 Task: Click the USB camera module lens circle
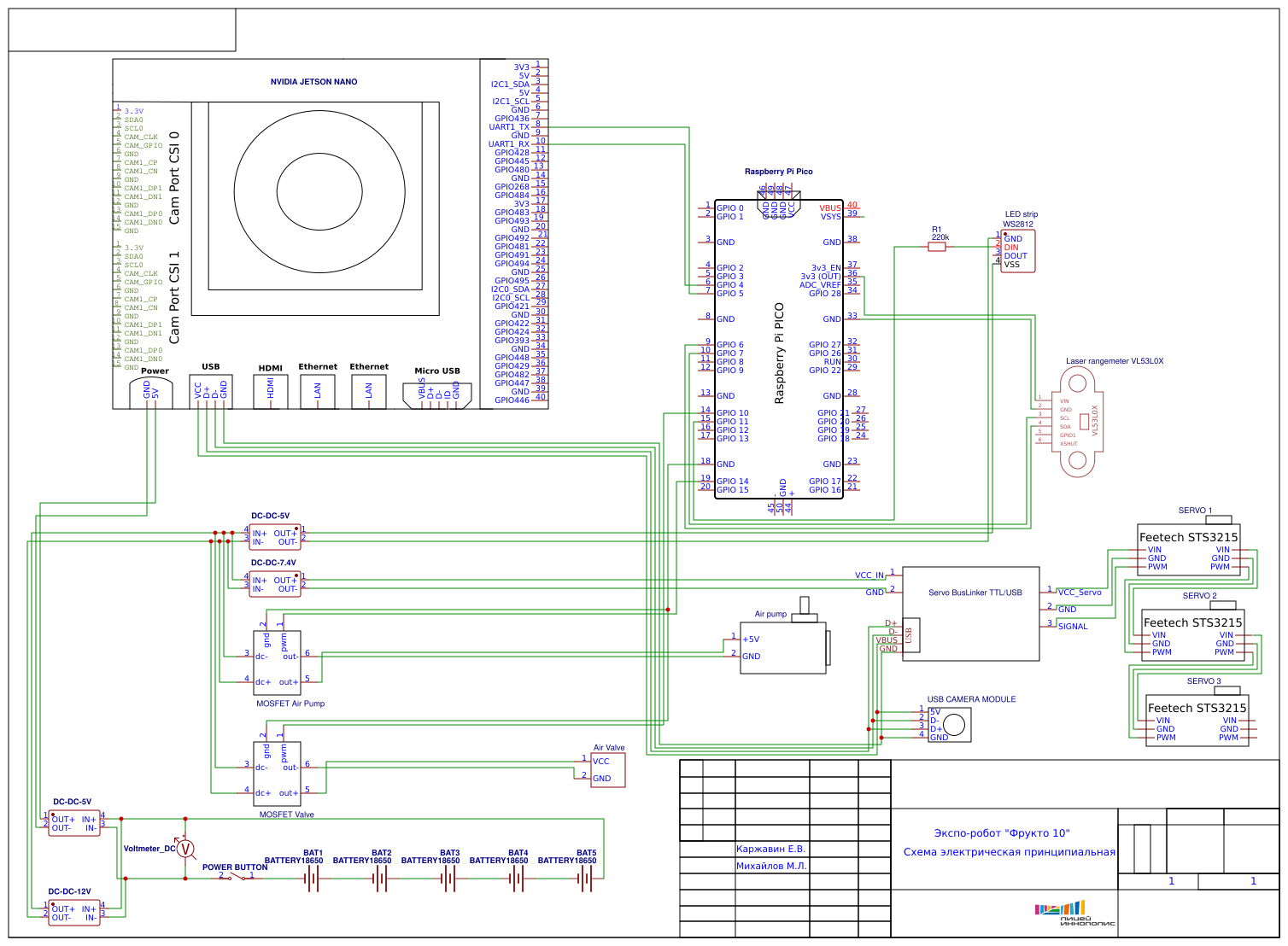coord(954,725)
